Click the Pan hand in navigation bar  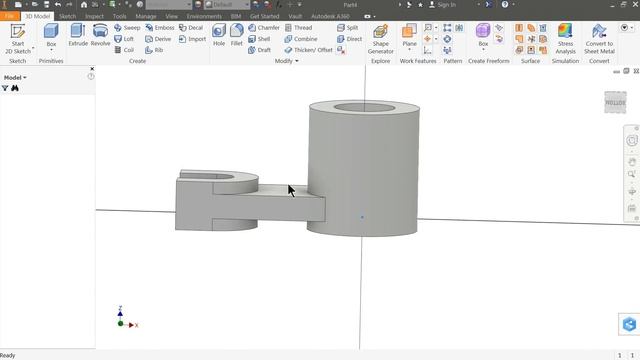[x=631, y=162]
